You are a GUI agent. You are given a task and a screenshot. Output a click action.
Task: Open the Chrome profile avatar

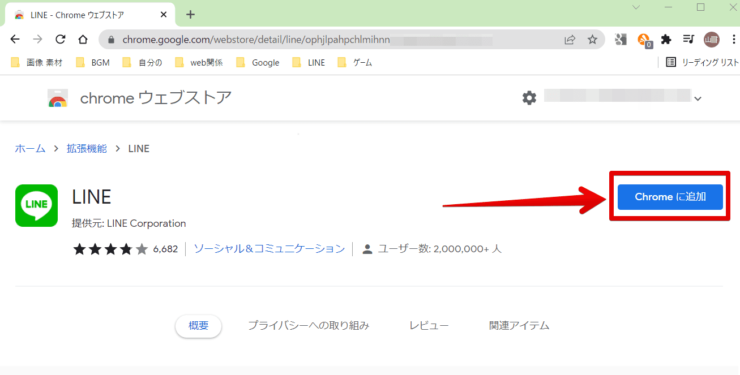(712, 40)
